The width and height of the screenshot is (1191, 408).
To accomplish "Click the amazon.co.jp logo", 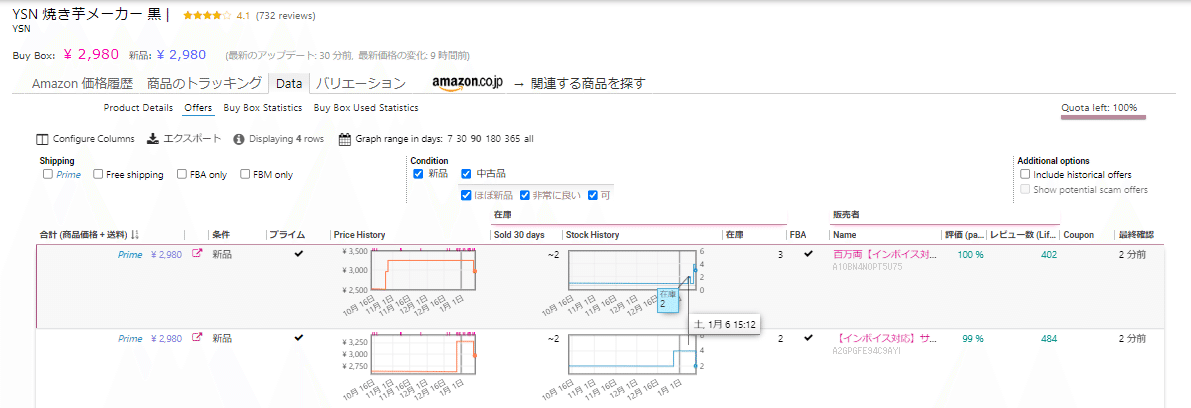I will [467, 84].
